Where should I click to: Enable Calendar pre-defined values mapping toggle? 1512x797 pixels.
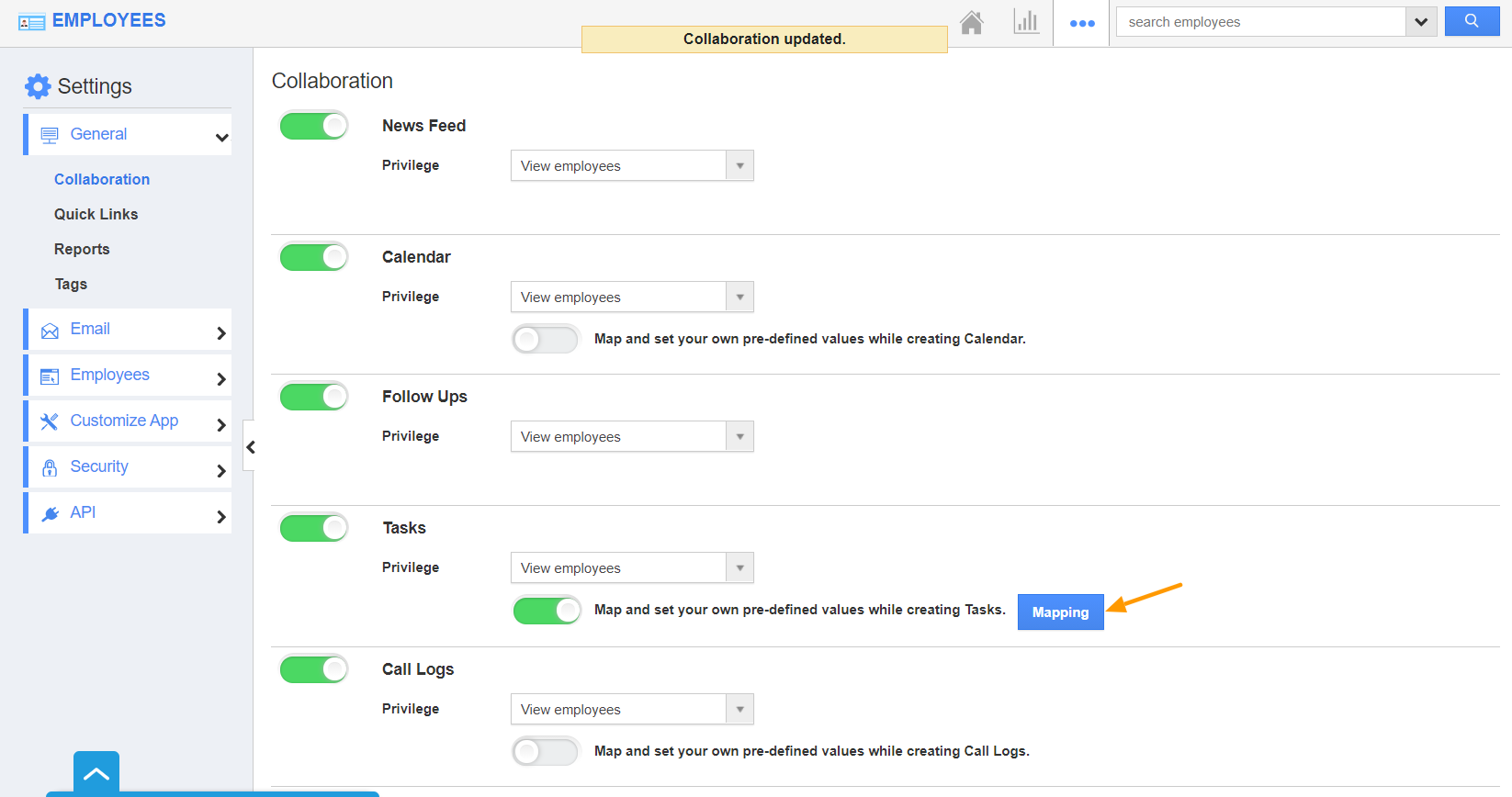pos(546,340)
